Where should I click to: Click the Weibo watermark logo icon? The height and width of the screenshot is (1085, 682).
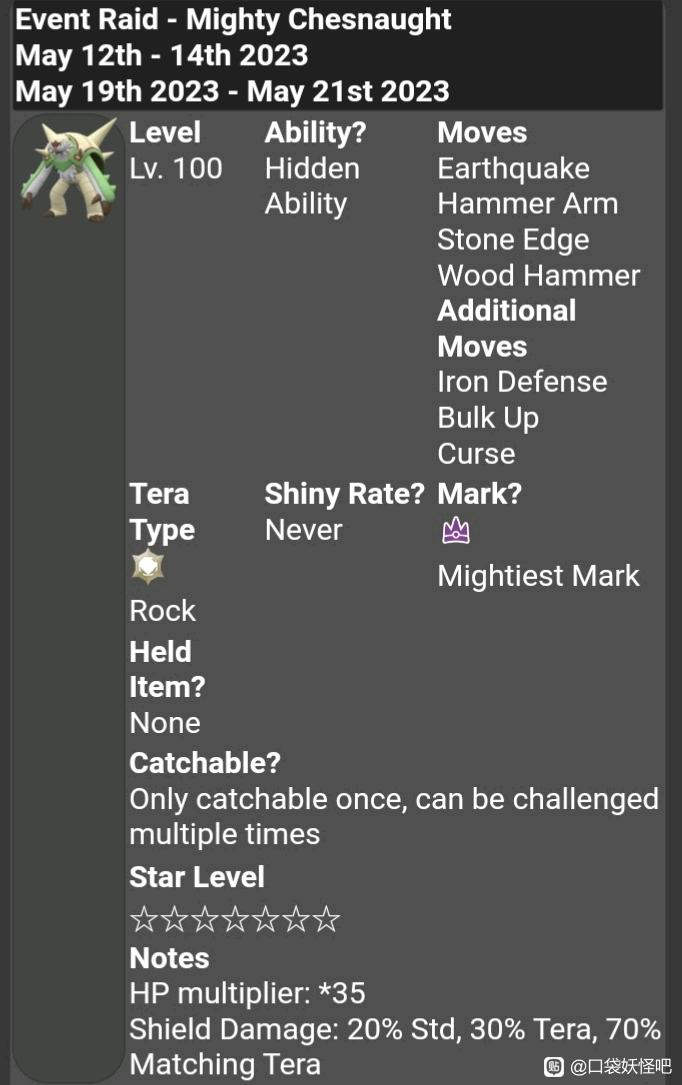click(x=554, y=1066)
